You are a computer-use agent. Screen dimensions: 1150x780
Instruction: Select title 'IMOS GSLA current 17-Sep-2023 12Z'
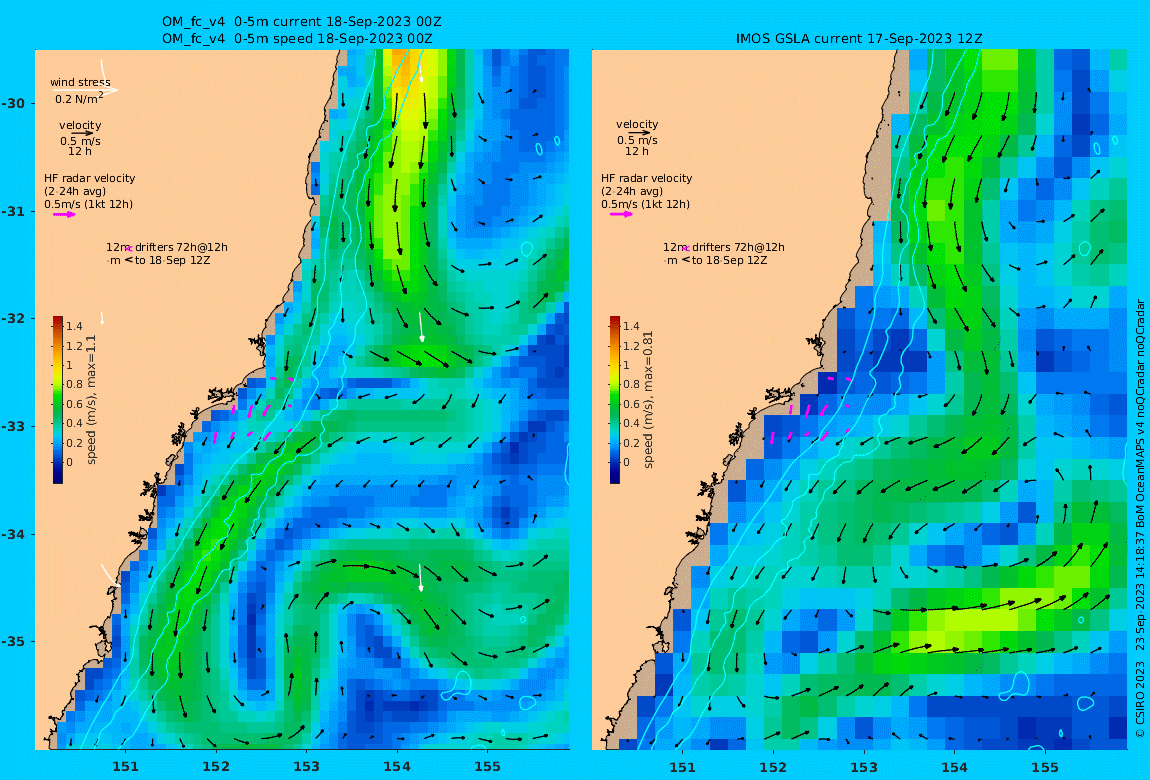pyautogui.click(x=859, y=39)
